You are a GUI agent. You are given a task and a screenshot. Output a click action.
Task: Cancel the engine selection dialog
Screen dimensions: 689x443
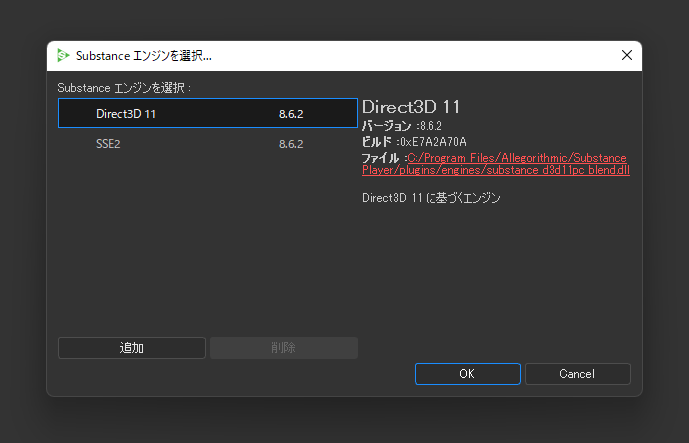(x=578, y=374)
